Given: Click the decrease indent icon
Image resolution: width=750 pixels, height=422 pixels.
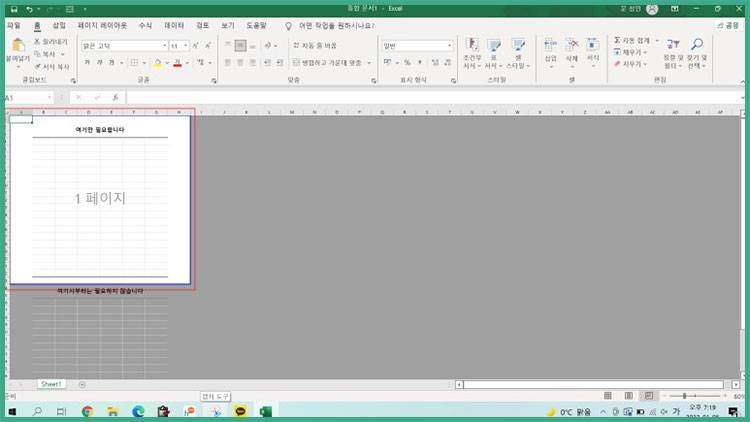Looking at the screenshot, I should 267,63.
